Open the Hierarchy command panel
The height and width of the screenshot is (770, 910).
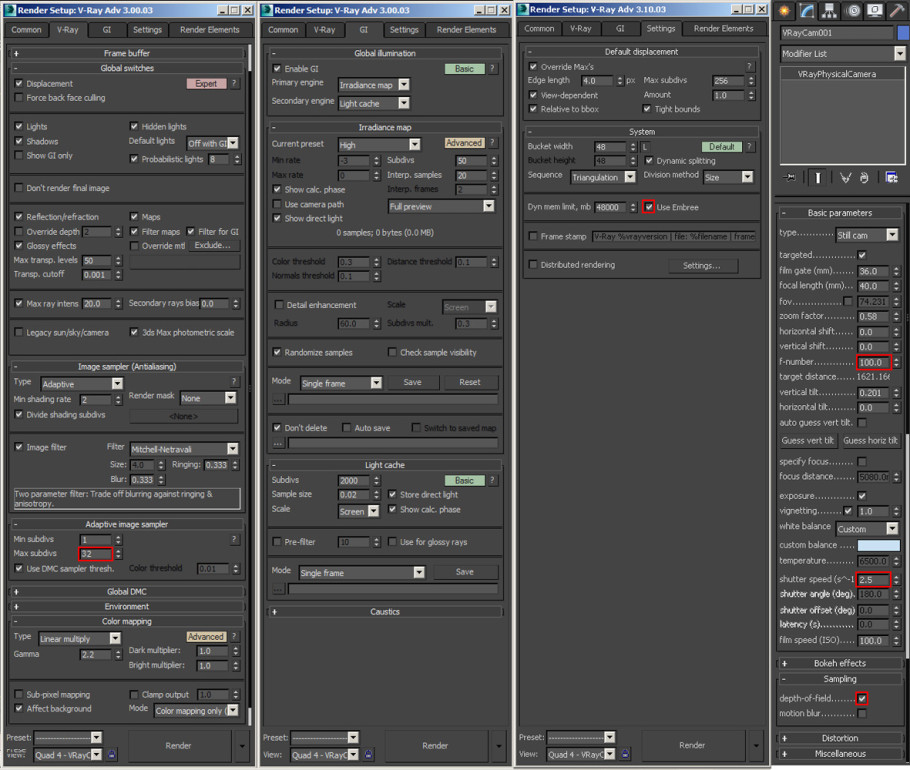point(829,10)
